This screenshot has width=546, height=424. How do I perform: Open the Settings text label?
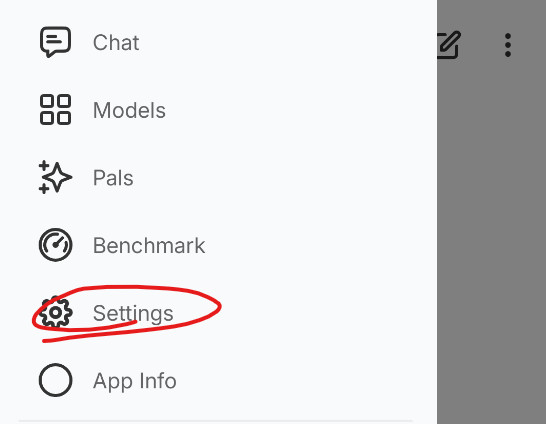coord(133,313)
